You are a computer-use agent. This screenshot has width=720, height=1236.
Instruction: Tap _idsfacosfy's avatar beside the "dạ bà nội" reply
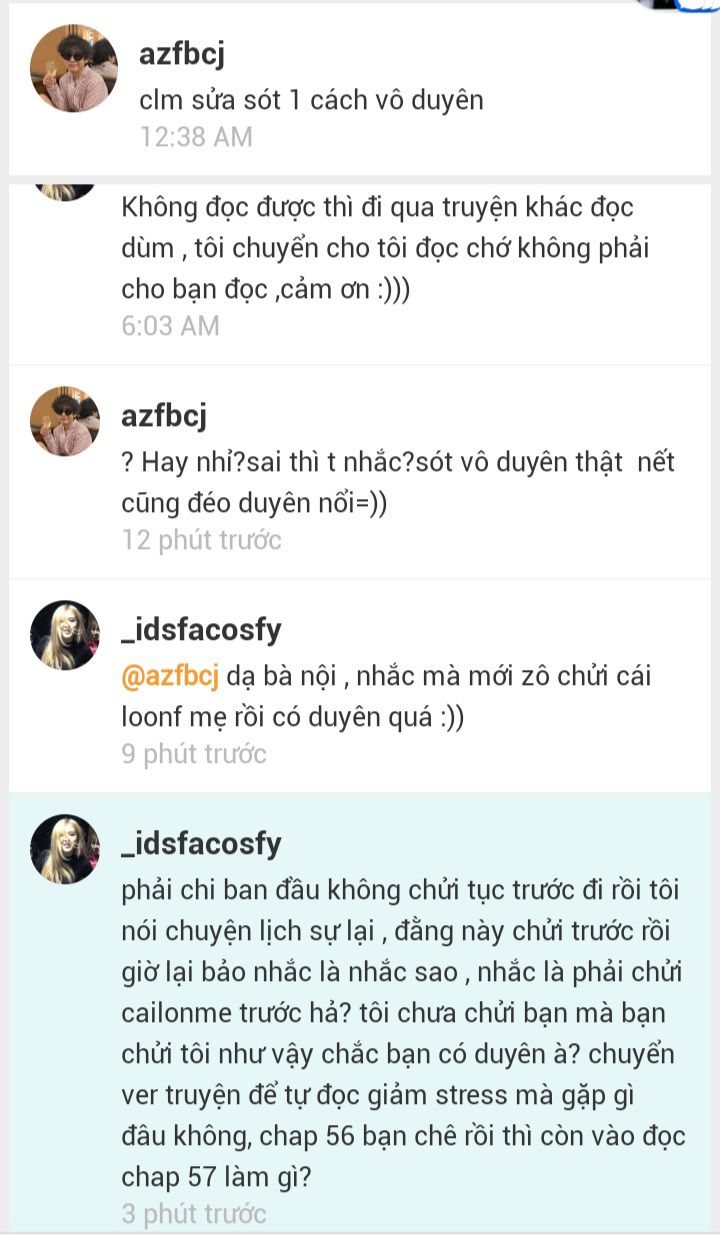66,635
